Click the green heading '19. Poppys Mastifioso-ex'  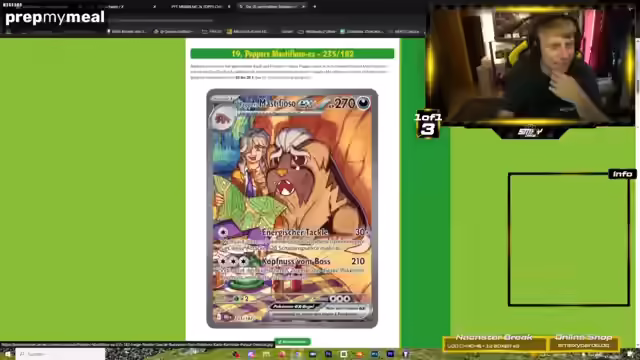292,53
